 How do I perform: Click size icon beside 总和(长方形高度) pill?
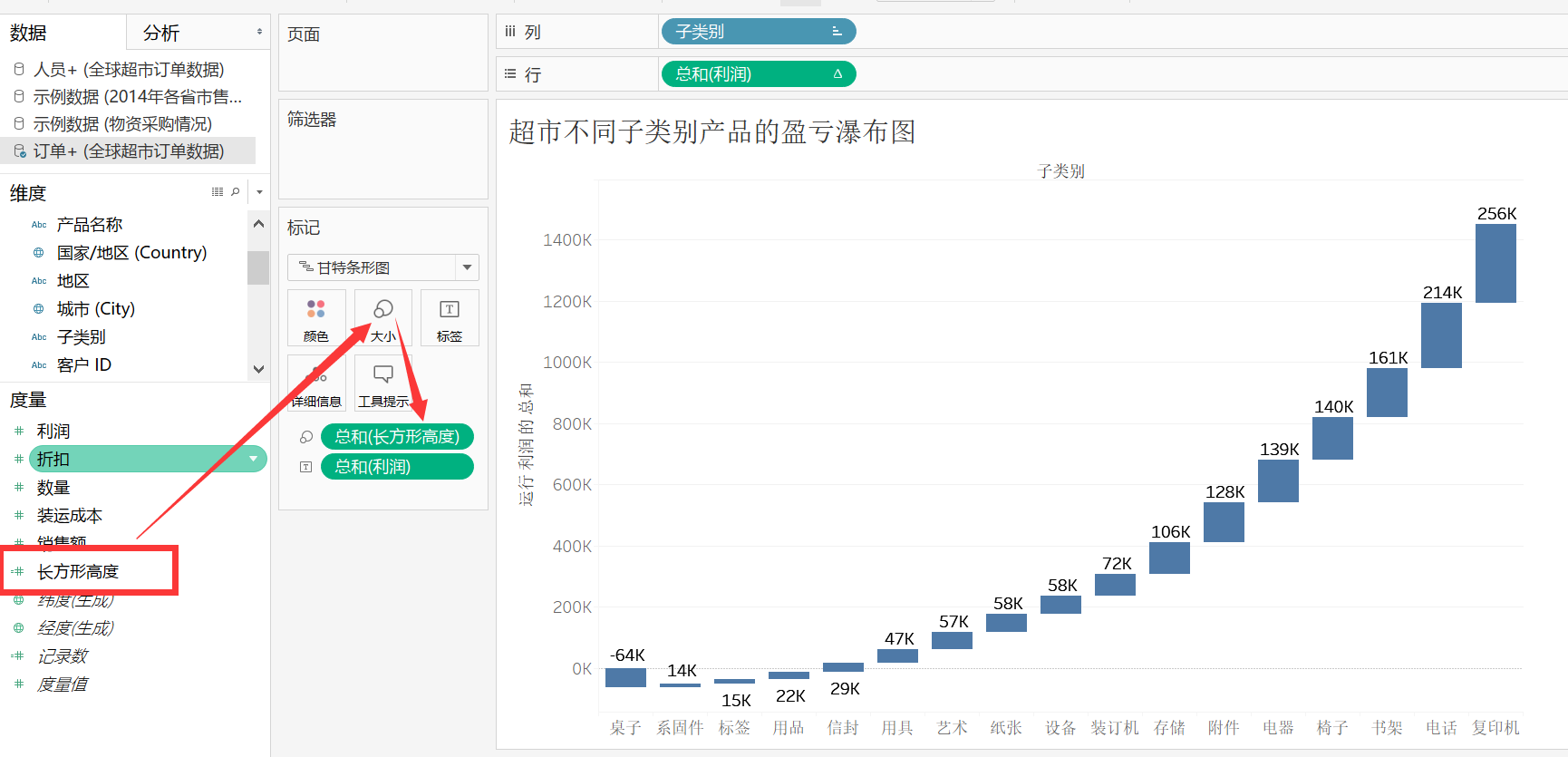click(x=306, y=437)
